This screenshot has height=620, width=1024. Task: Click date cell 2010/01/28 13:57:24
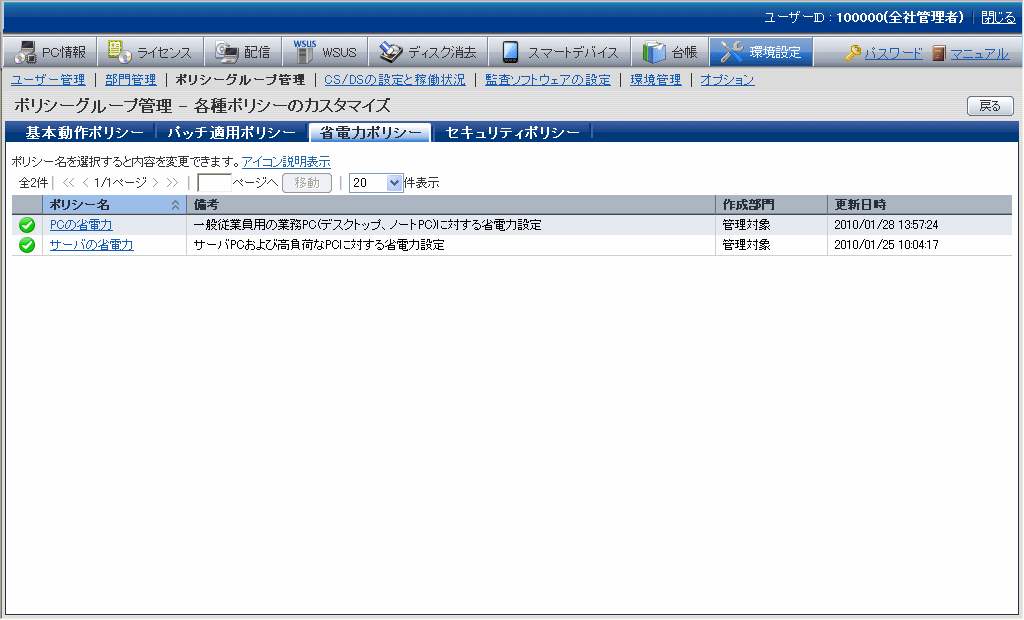pyautogui.click(x=886, y=225)
